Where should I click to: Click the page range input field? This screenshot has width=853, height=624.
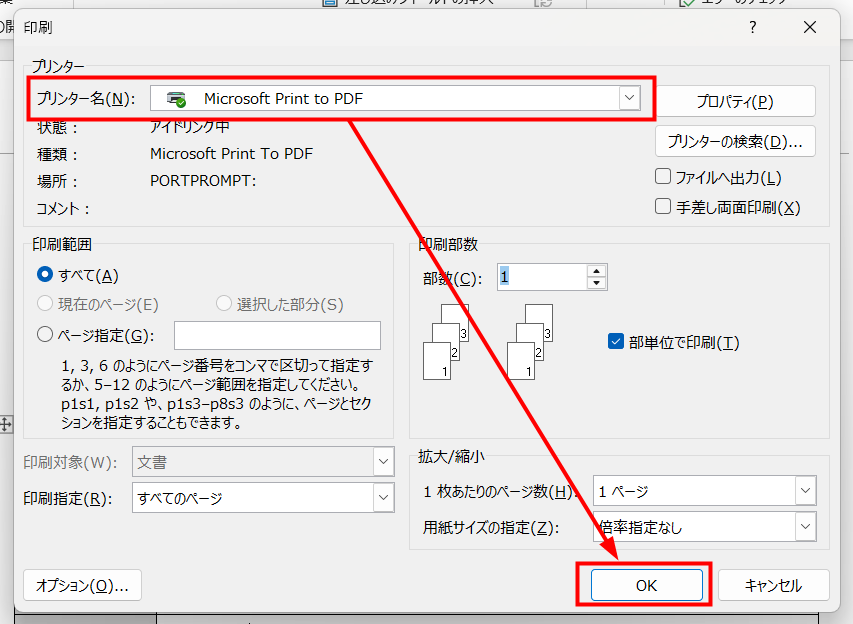click(277, 335)
